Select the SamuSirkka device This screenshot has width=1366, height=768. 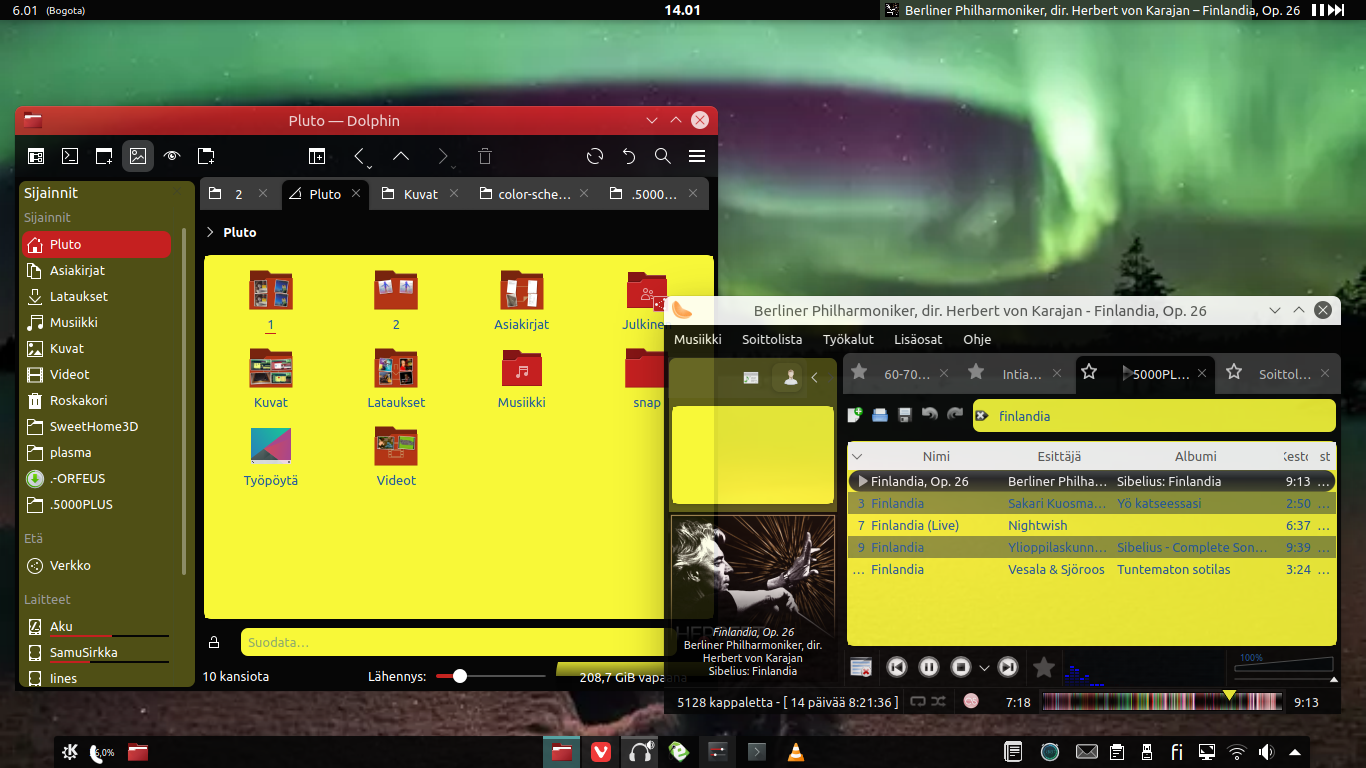pyautogui.click(x=96, y=652)
